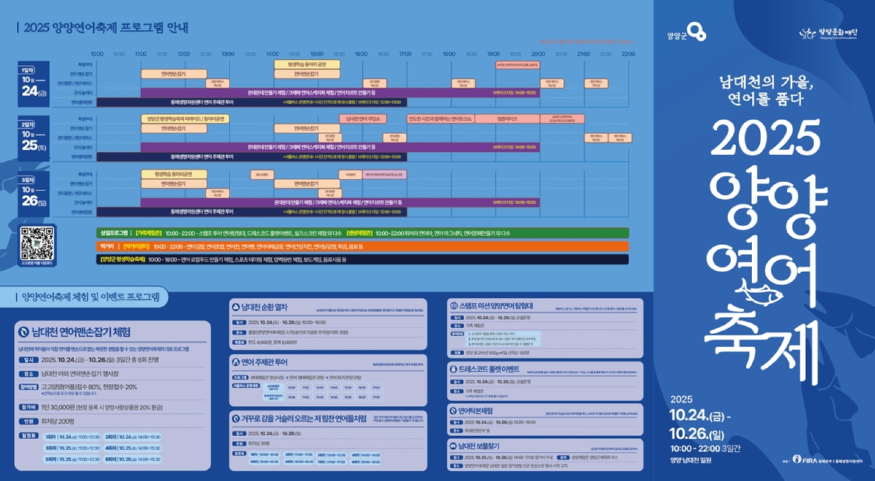Select 남대천 연어 쿠킹쇼 block on day 2
The width and height of the screenshot is (875, 481).
[363, 119]
